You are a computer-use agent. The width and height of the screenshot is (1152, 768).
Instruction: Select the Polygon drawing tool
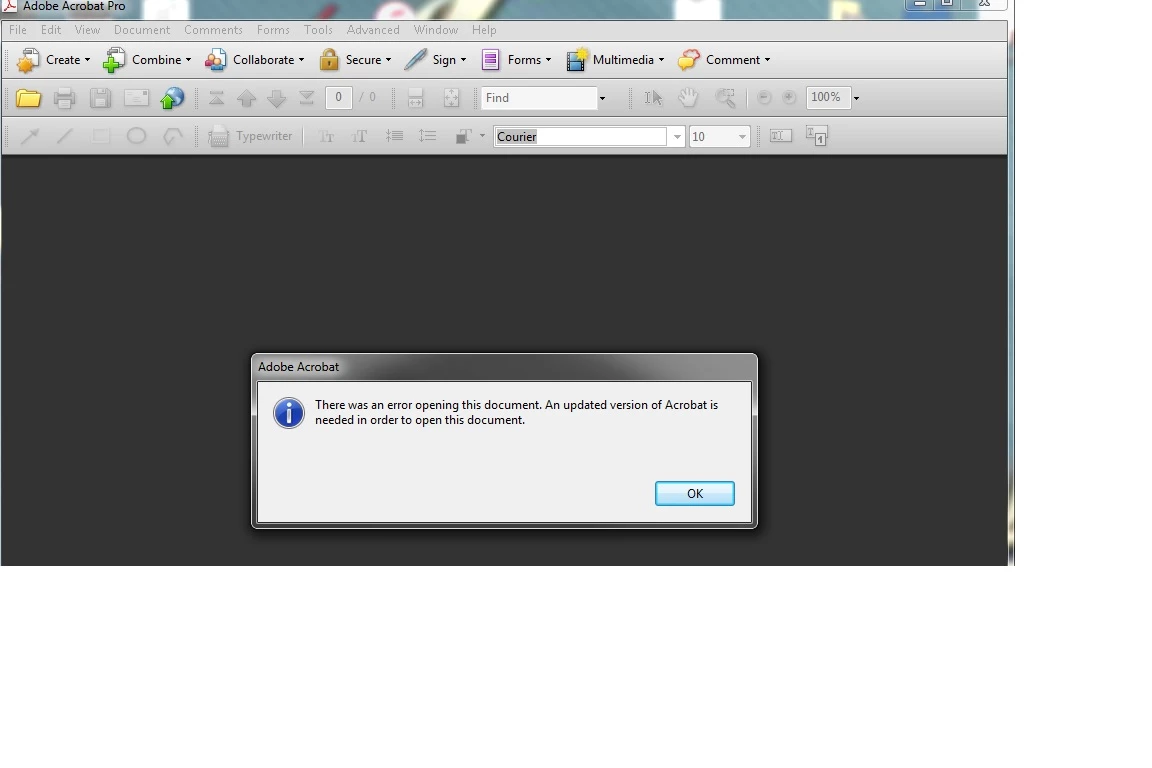pos(172,136)
